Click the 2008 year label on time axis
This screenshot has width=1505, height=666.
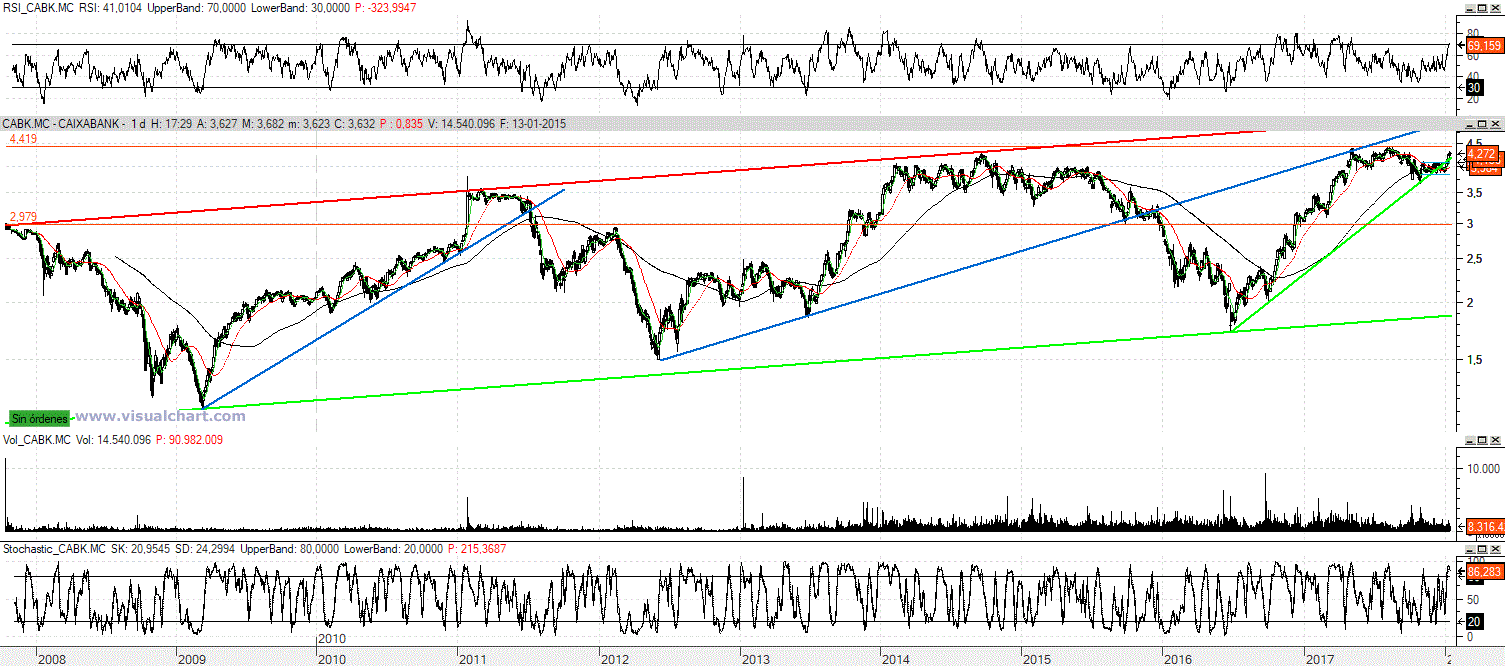pos(51,659)
